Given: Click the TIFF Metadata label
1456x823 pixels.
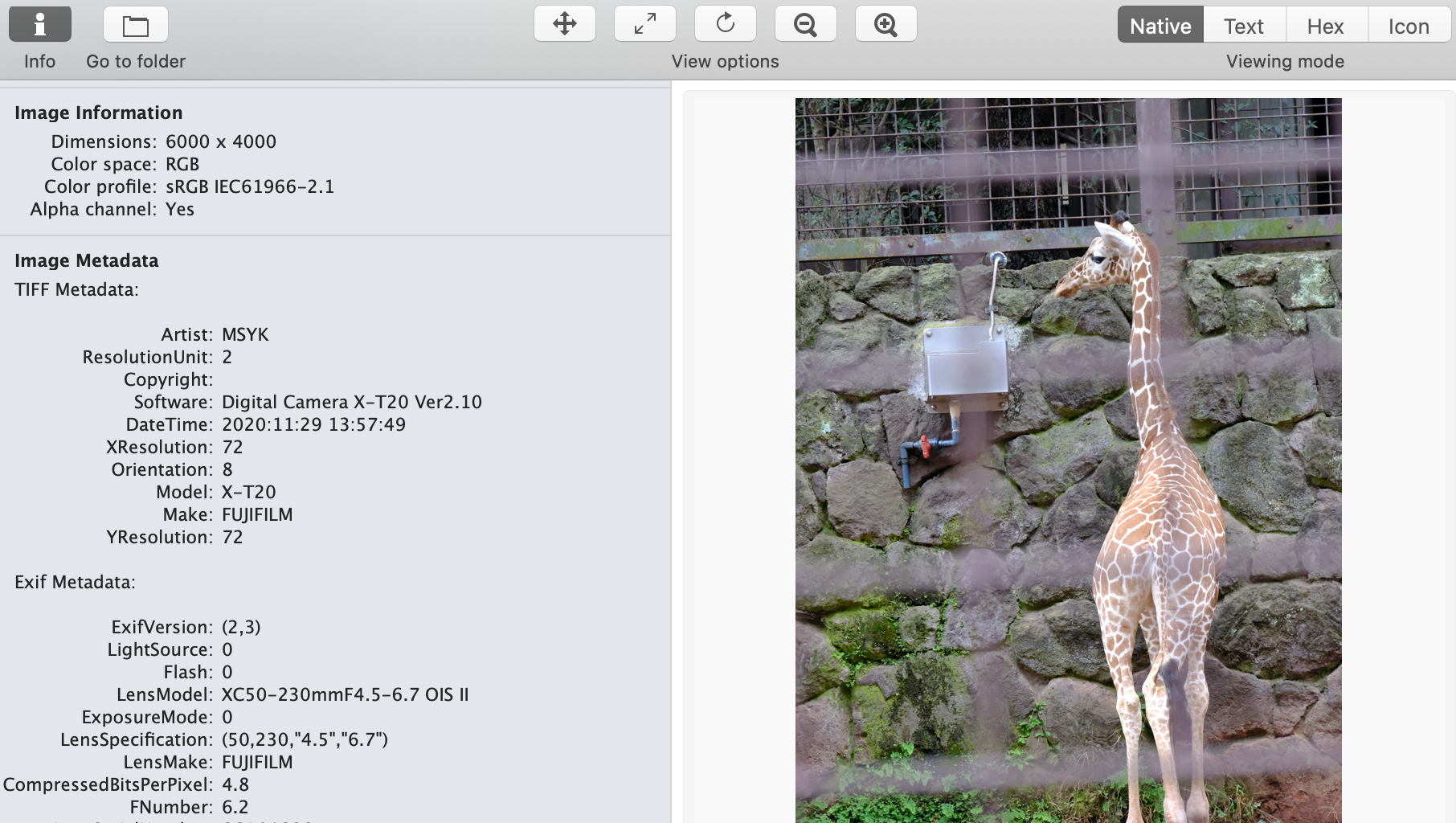Looking at the screenshot, I should tap(76, 289).
